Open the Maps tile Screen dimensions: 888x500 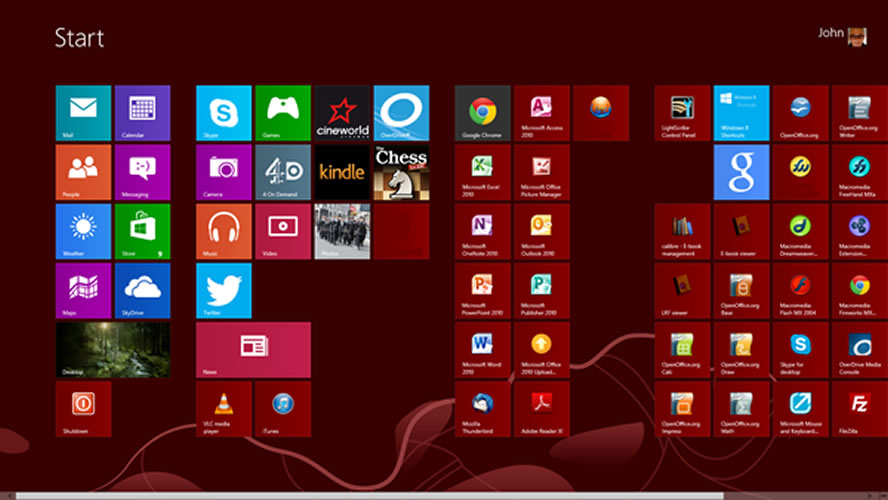point(83,290)
